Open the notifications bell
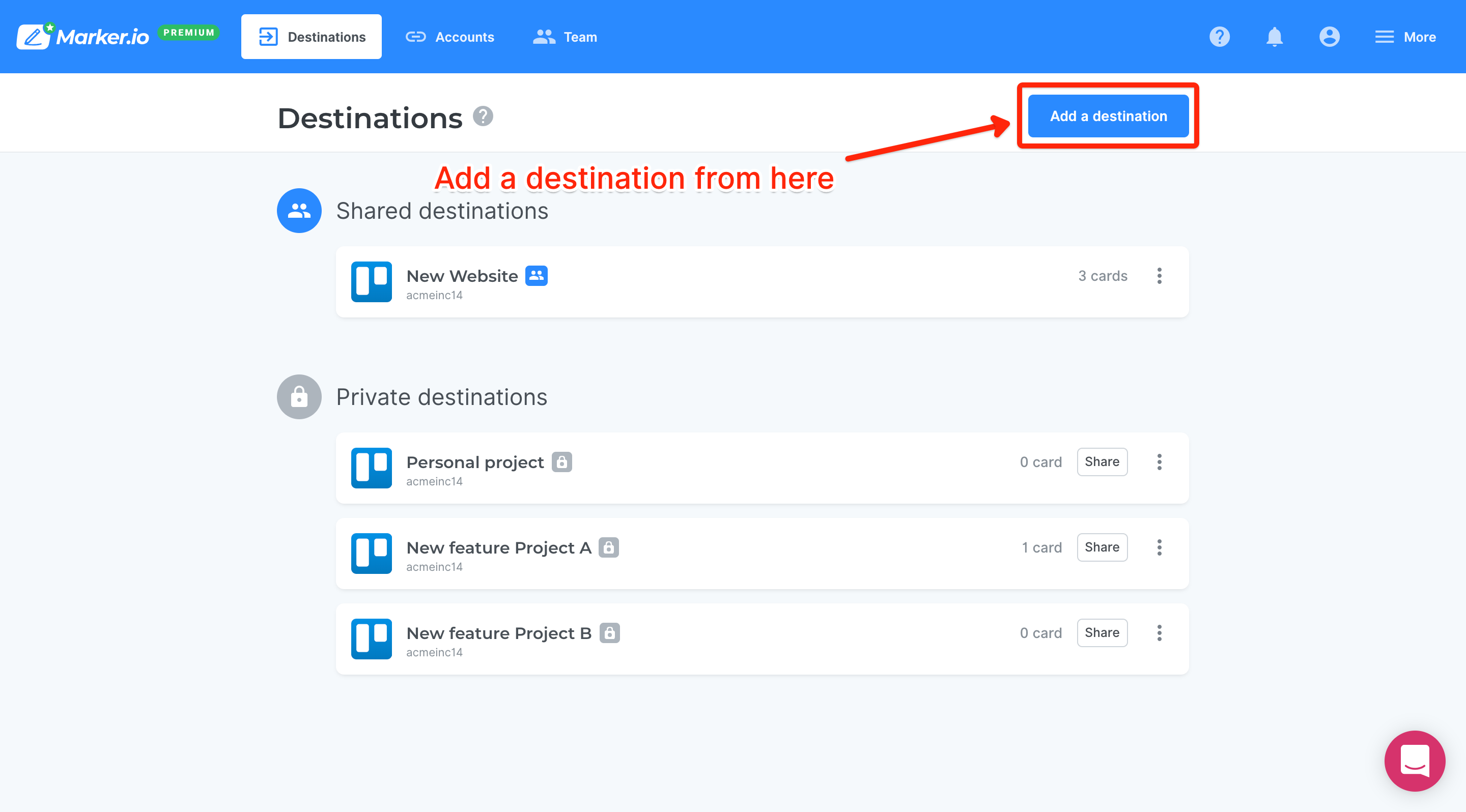Image resolution: width=1466 pixels, height=812 pixels. coord(1274,37)
